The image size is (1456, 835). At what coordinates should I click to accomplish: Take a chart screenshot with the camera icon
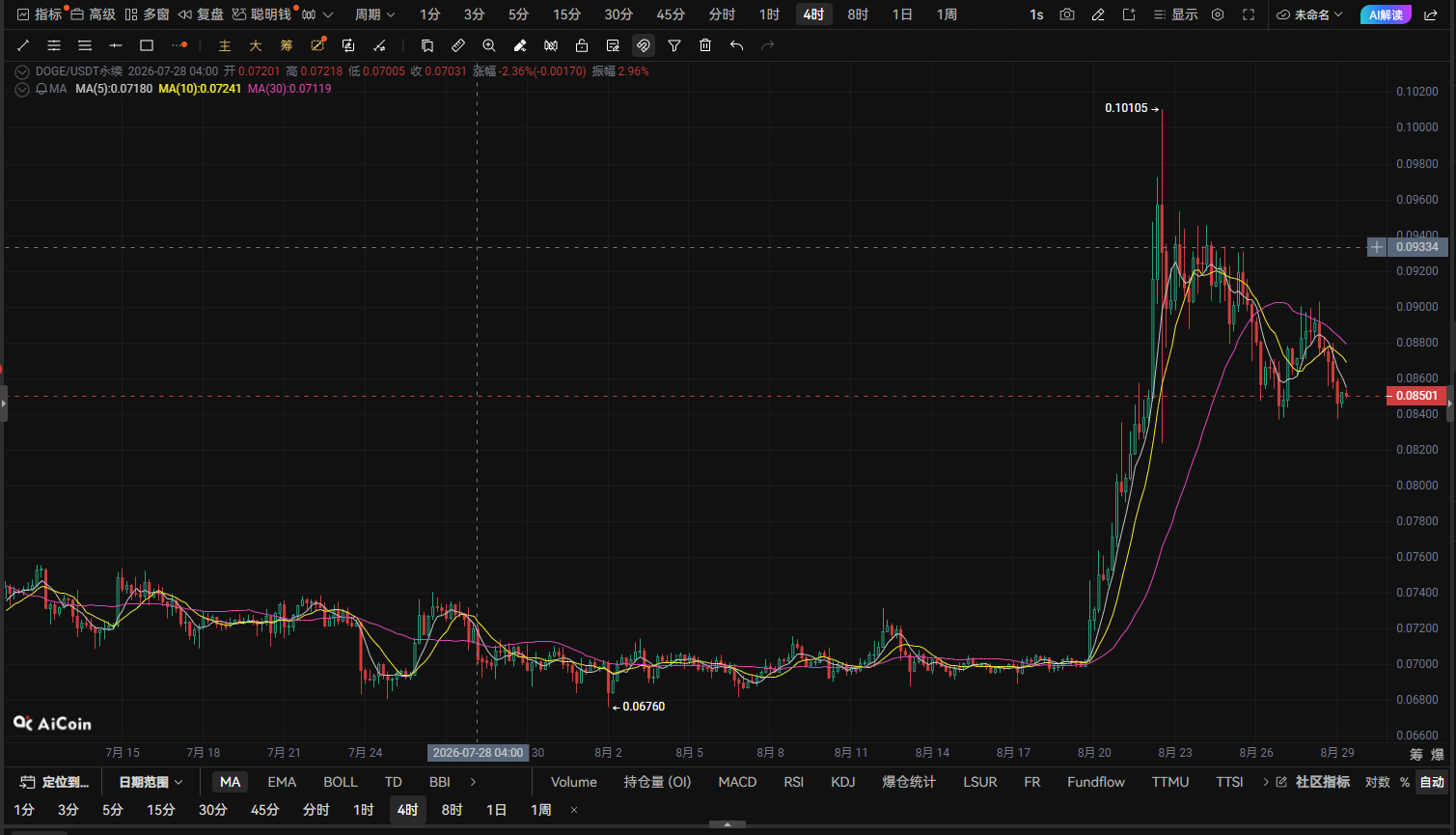click(1067, 14)
